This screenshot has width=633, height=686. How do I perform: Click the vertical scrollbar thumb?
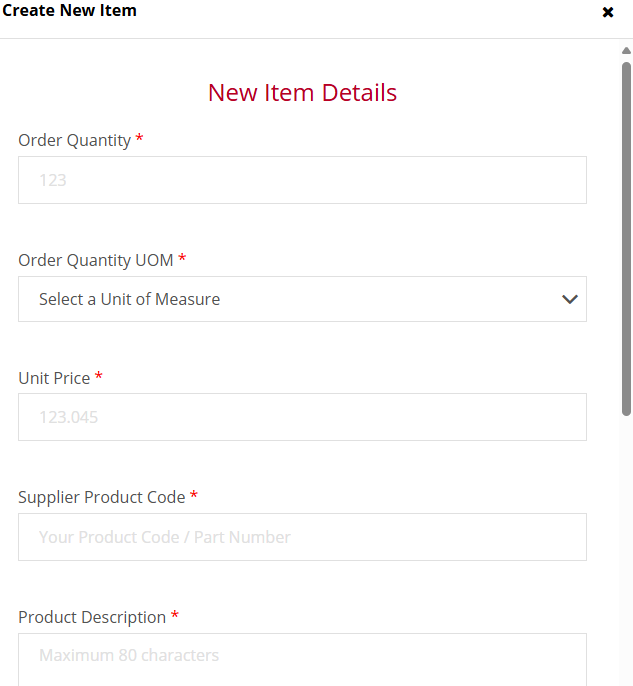tap(626, 239)
